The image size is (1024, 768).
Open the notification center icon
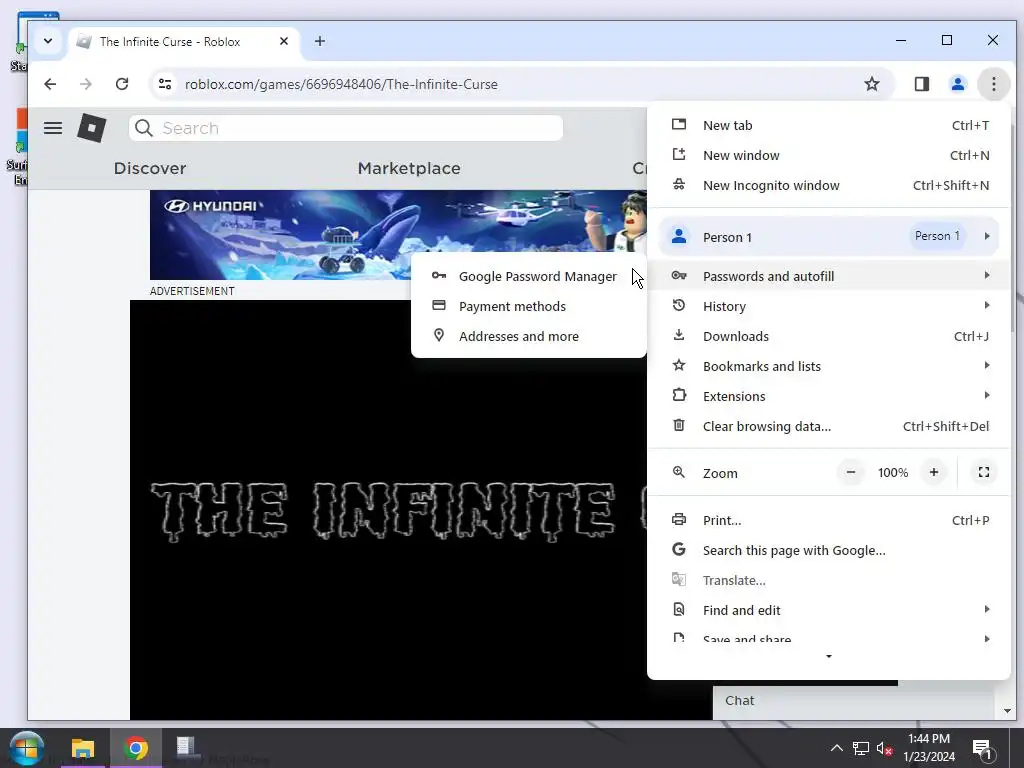(x=982, y=749)
